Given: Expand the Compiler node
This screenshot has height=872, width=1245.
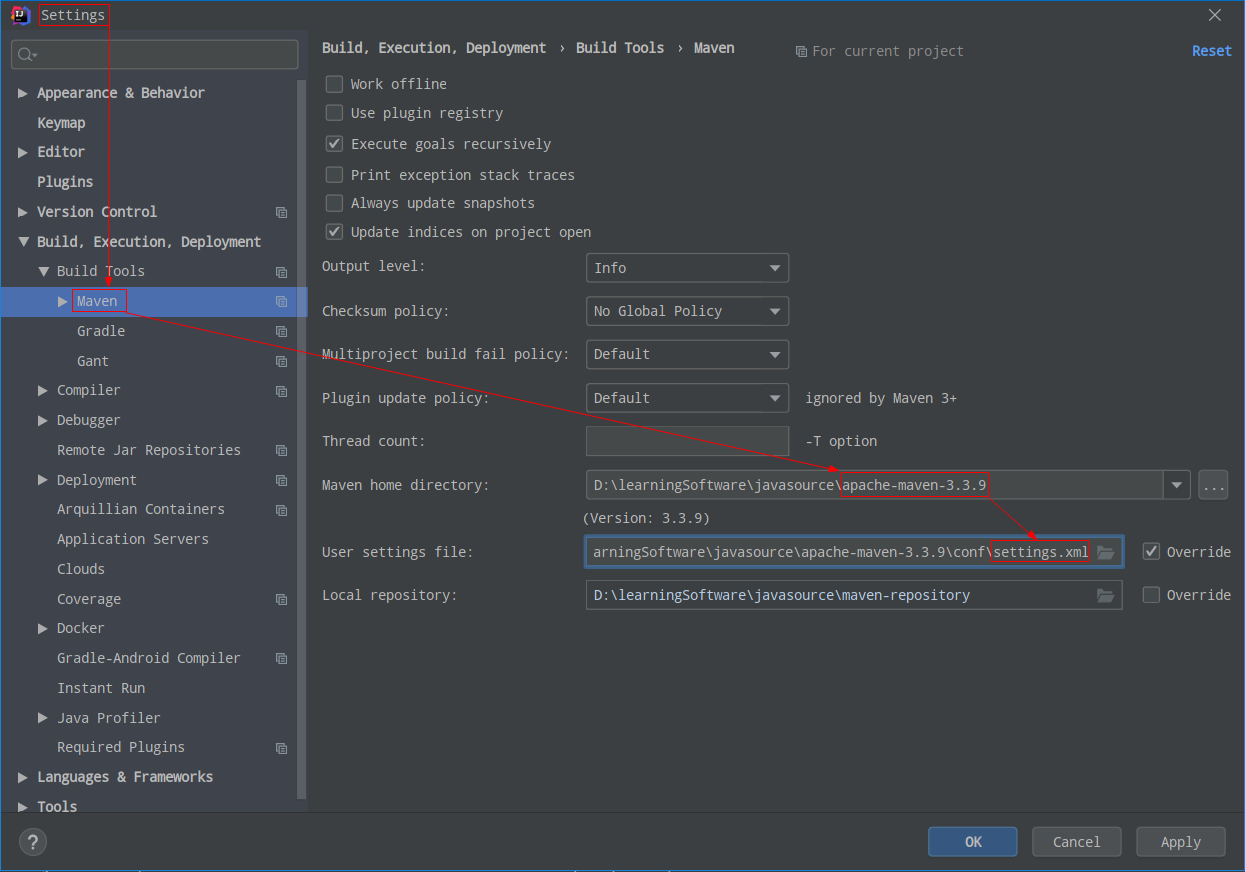Looking at the screenshot, I should pyautogui.click(x=43, y=390).
